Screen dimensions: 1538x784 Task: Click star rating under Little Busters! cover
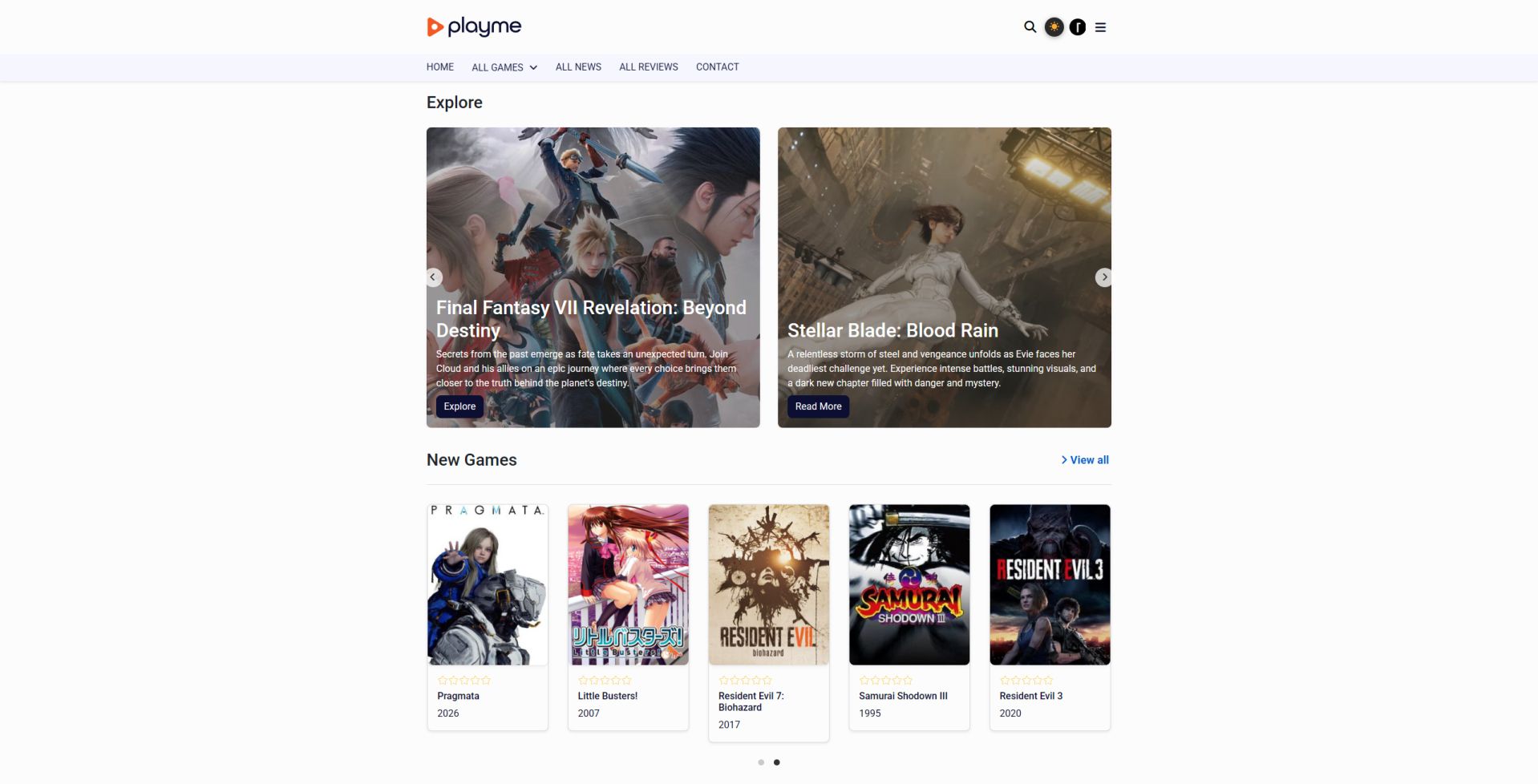point(605,680)
